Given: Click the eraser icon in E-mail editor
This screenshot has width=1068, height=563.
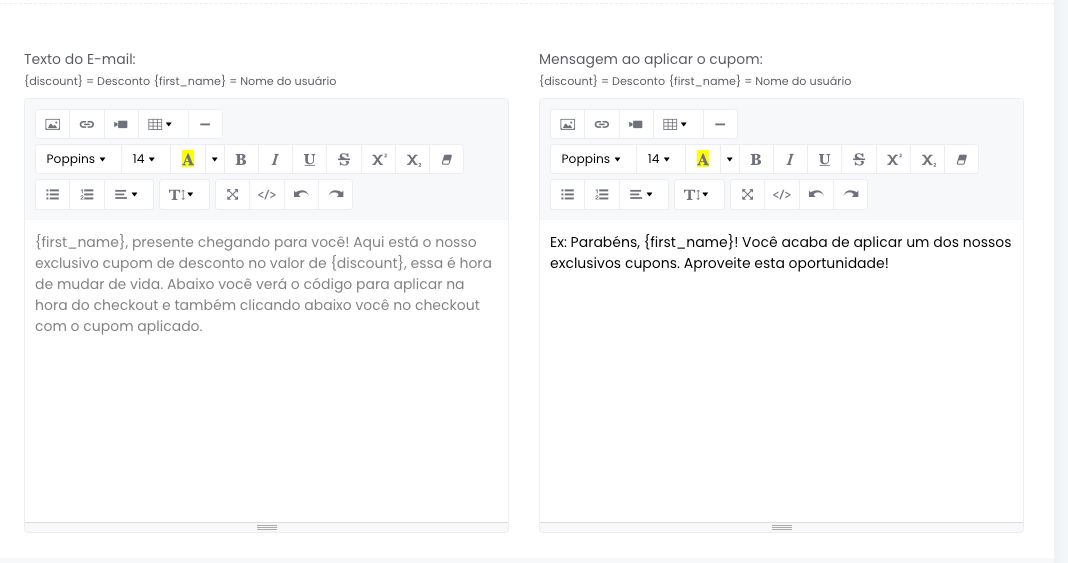Looking at the screenshot, I should click(446, 159).
